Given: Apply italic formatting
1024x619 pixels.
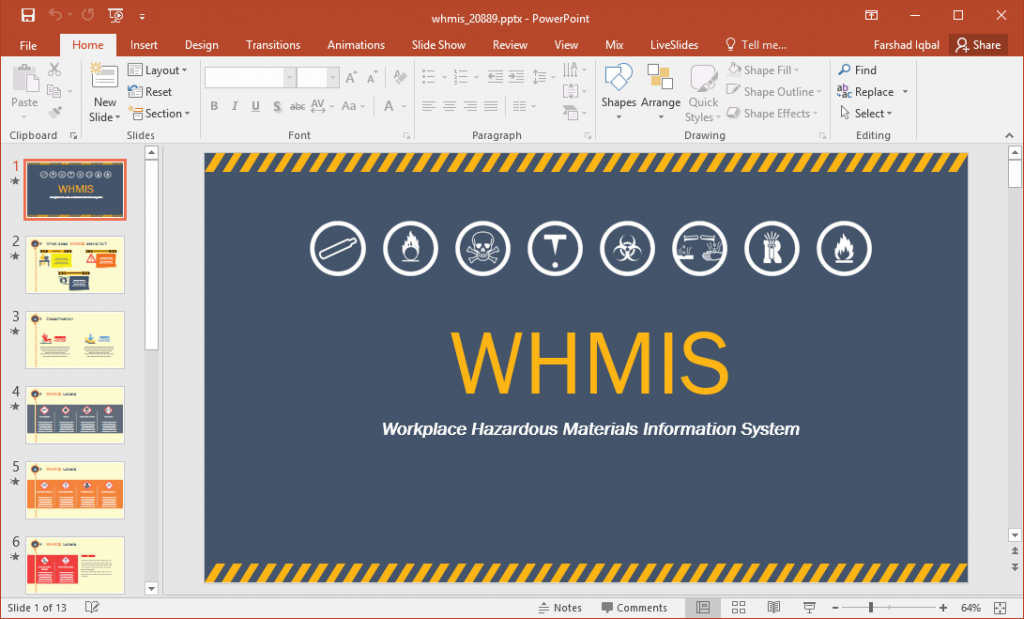Looking at the screenshot, I should (x=233, y=105).
